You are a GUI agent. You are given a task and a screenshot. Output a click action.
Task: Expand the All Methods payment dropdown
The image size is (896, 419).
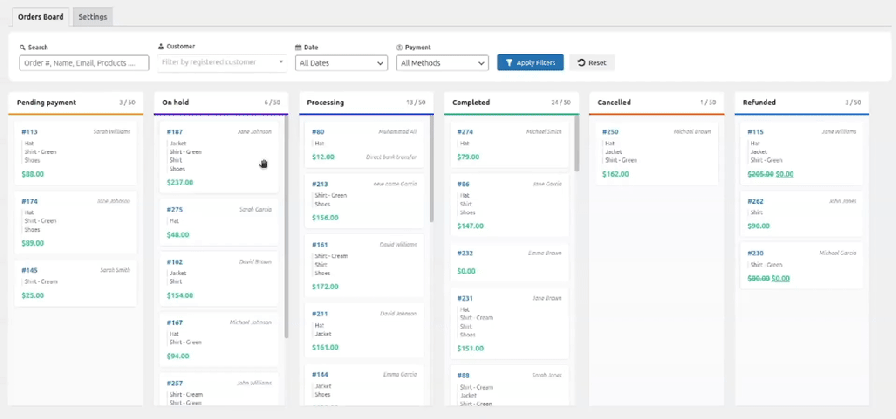[x=442, y=63]
